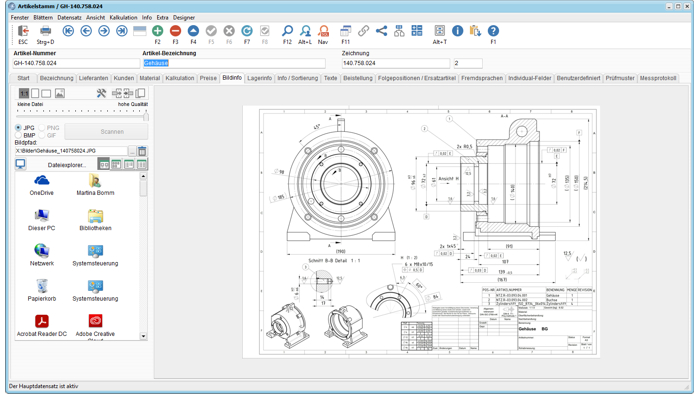Image resolution: width=700 pixels, height=394 pixels.
Task: Jump to last record arrow icon
Action: click(x=122, y=31)
